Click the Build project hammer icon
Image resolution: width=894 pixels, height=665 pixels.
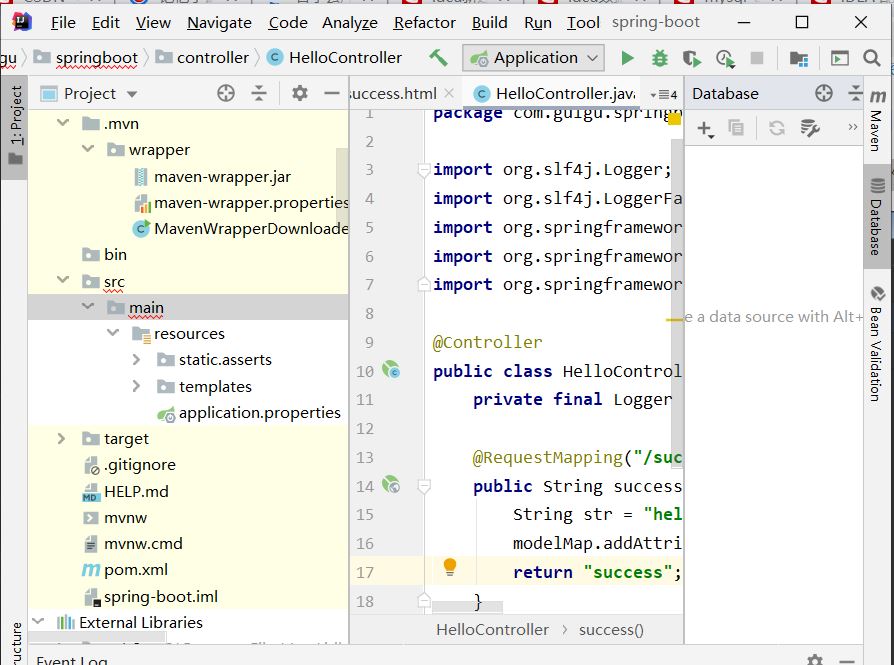tap(438, 58)
